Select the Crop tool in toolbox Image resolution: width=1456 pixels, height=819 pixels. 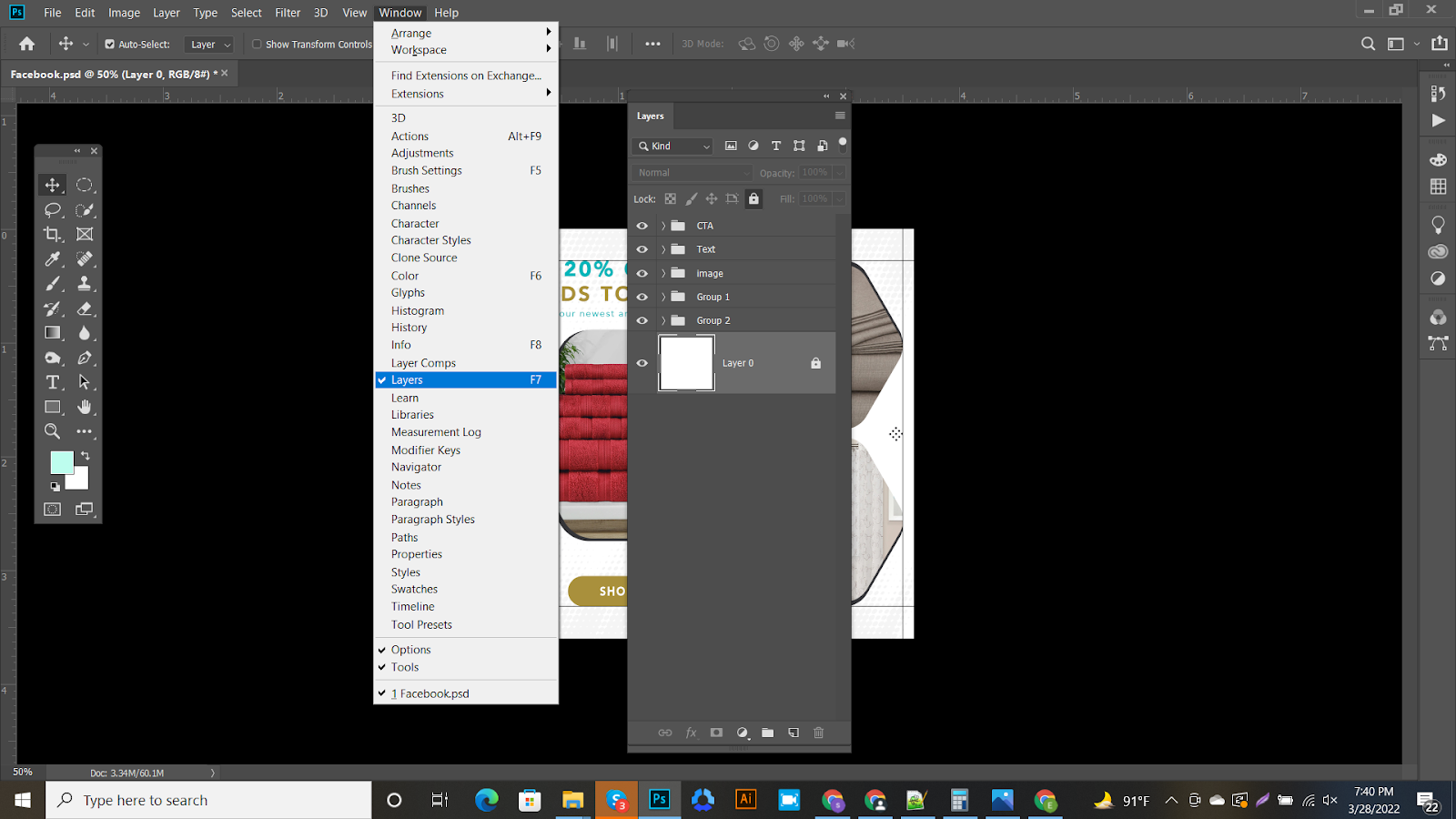53,235
